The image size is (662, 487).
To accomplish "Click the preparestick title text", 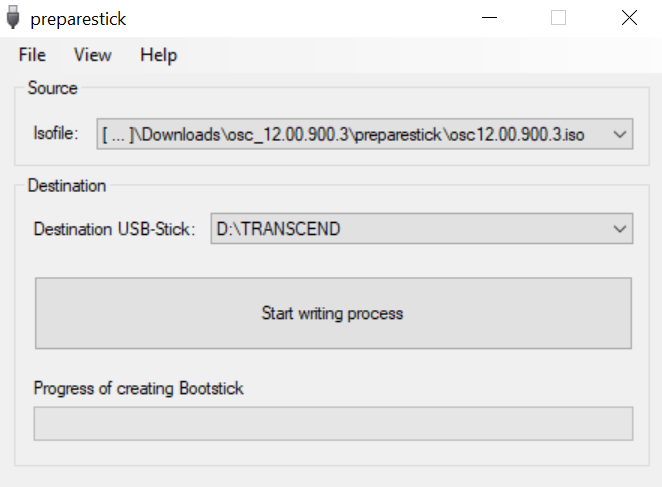I will [x=78, y=18].
